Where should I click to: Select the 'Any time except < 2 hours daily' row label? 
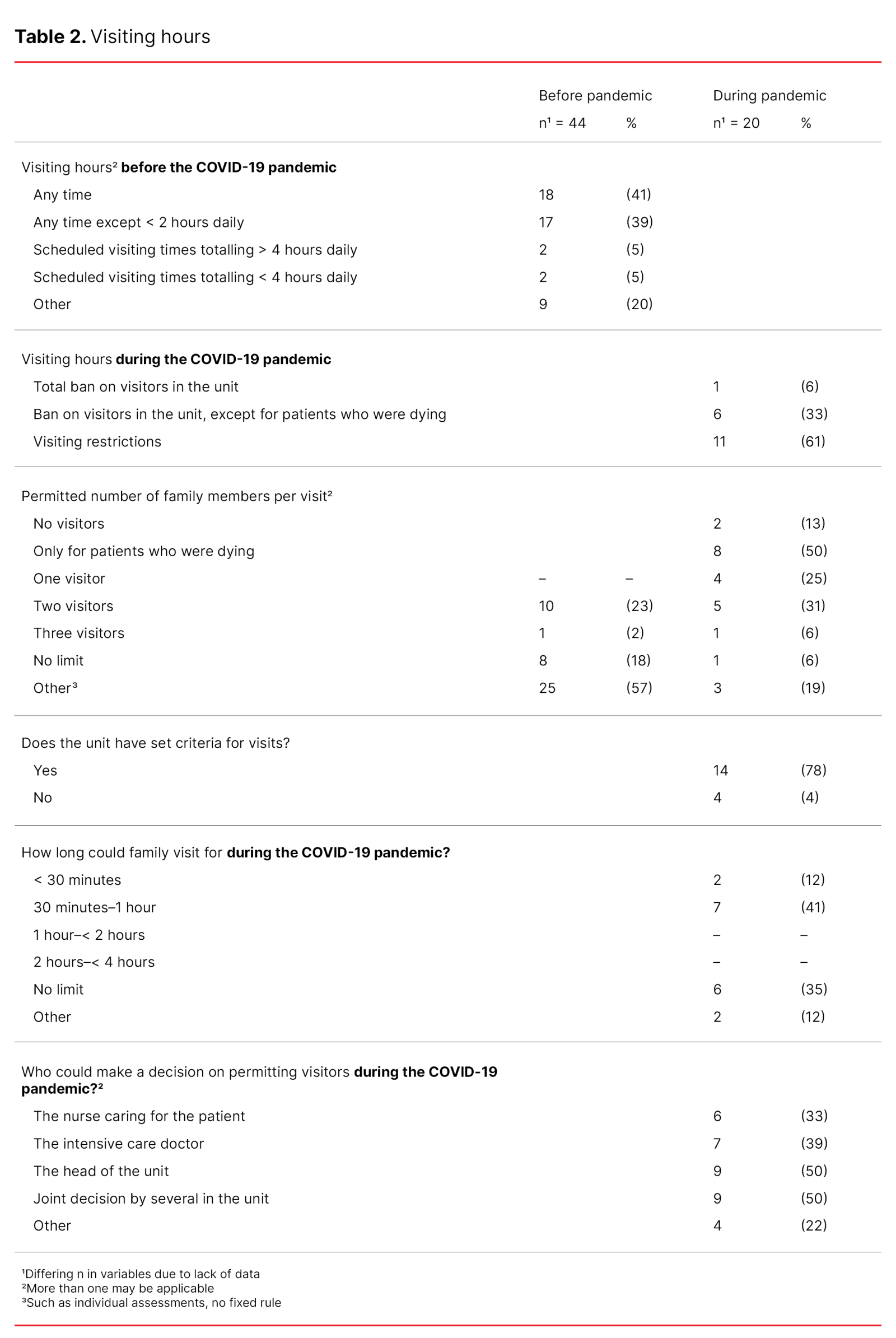(138, 222)
